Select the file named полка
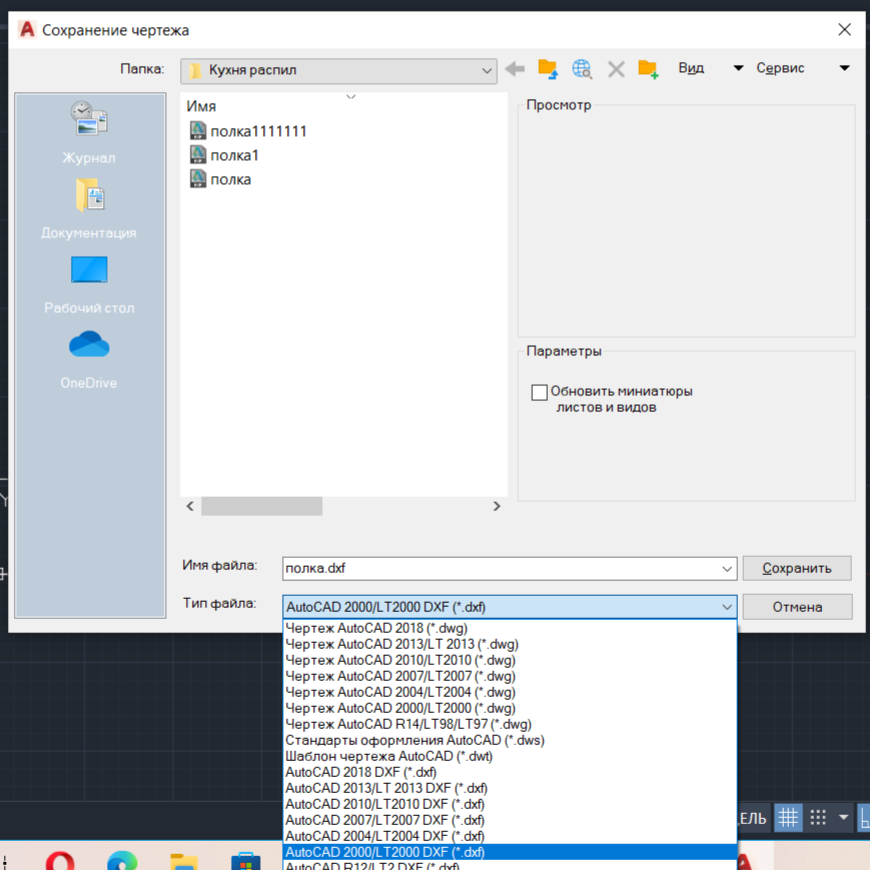Screen dimensions: 870x870 tap(220, 179)
